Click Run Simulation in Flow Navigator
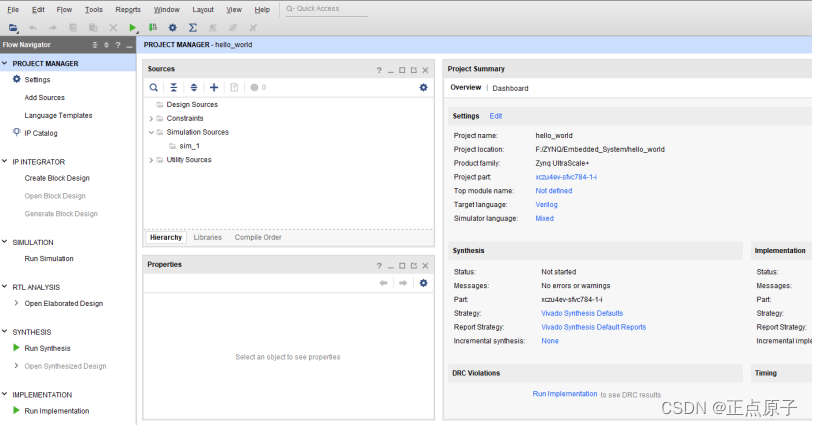 [x=49, y=259]
